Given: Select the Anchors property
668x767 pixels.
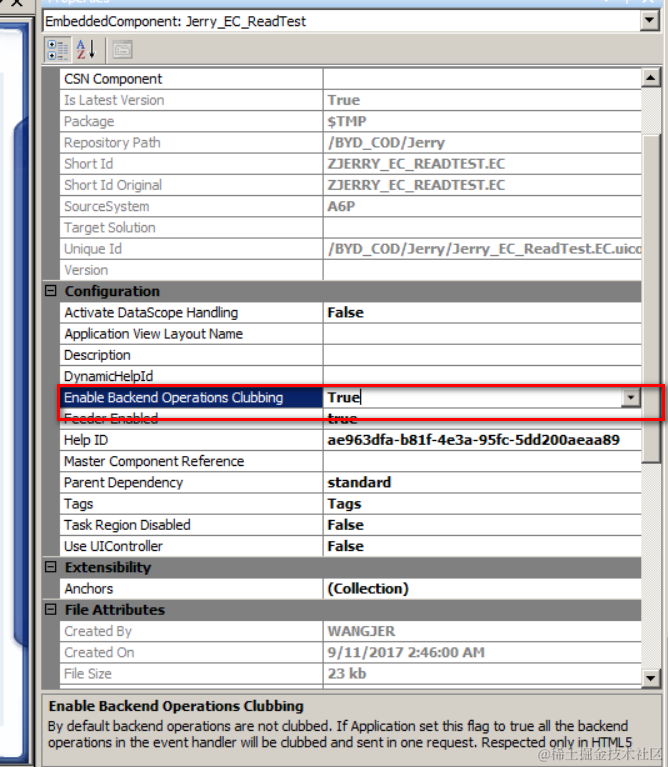Looking at the screenshot, I should click(191, 589).
